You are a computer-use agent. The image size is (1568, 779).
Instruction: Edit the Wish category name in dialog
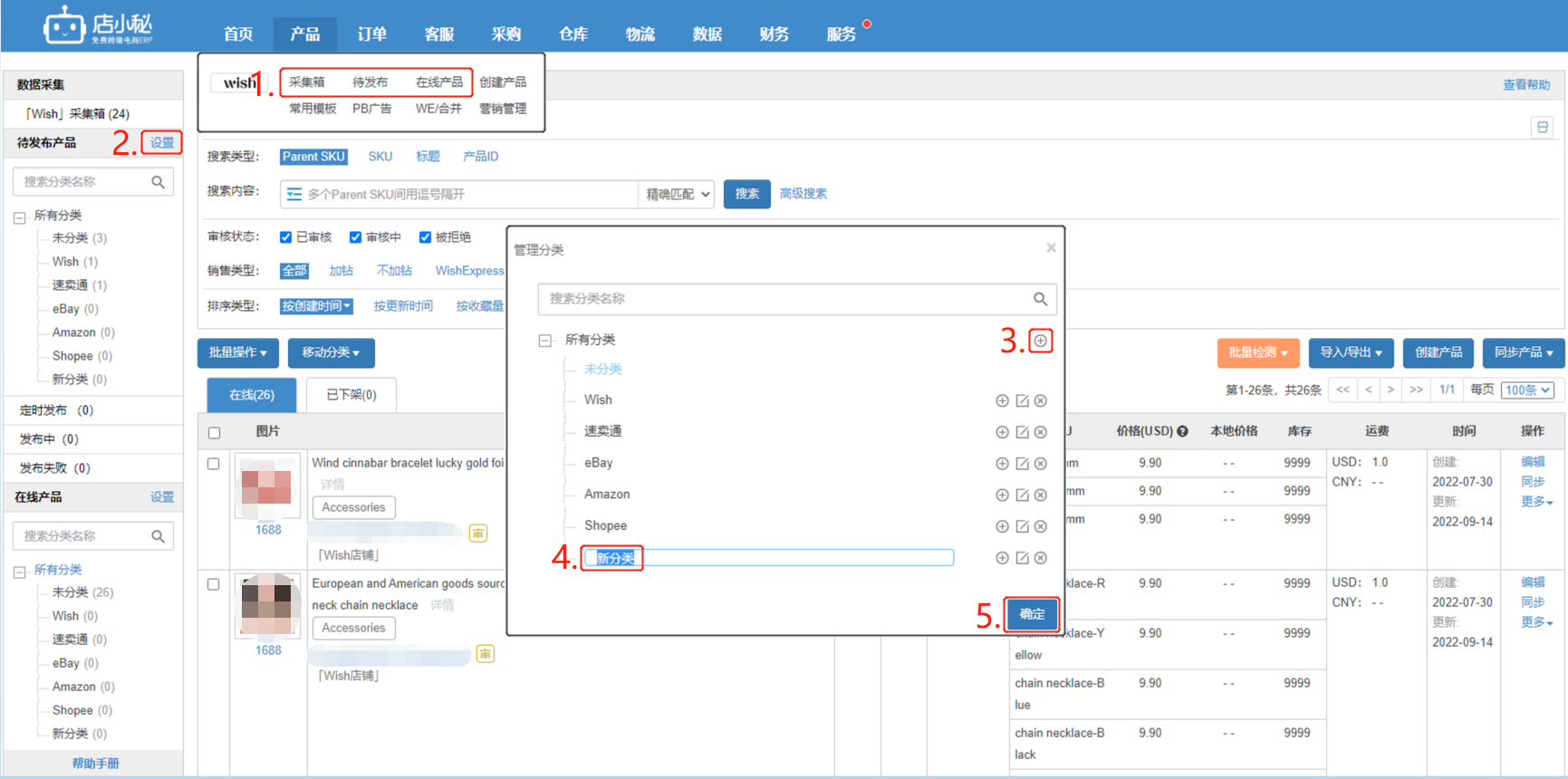[1022, 400]
